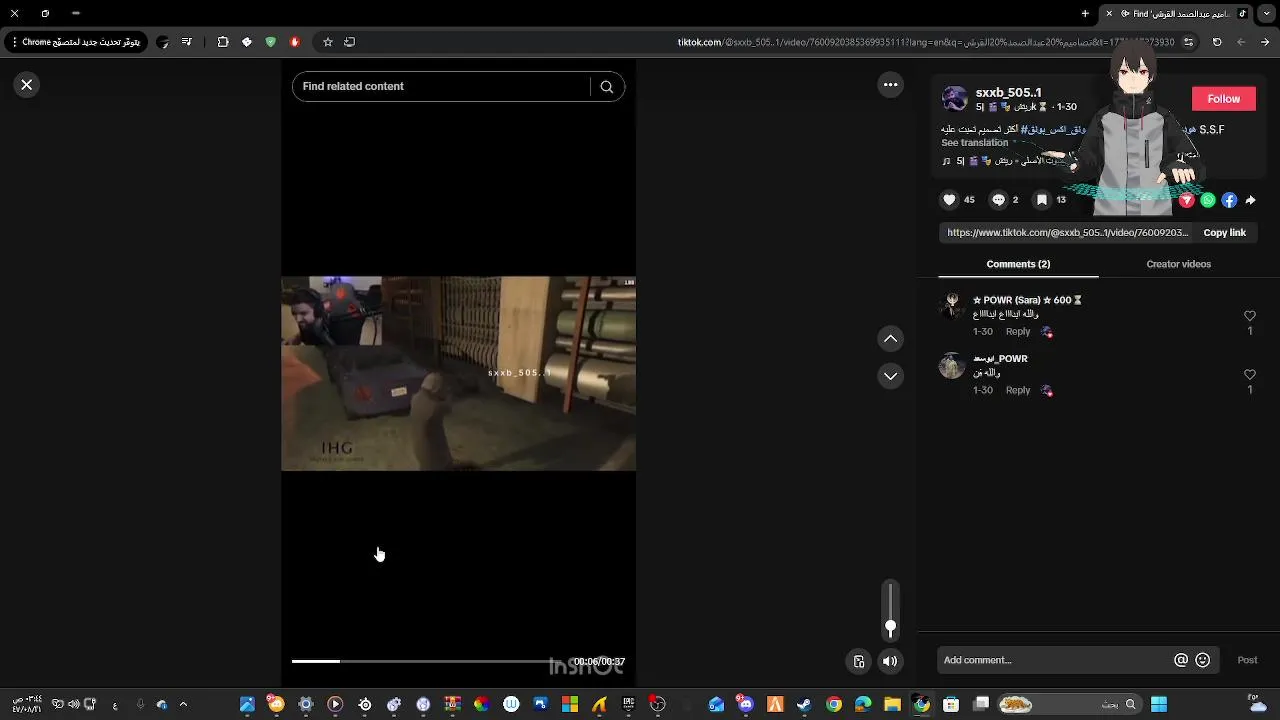The image size is (1280, 720).
Task: Adjust the vertical volume slider
Action: click(890, 609)
